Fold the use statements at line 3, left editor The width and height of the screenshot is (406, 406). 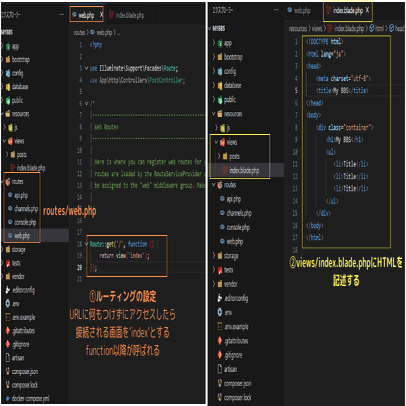tap(87, 68)
